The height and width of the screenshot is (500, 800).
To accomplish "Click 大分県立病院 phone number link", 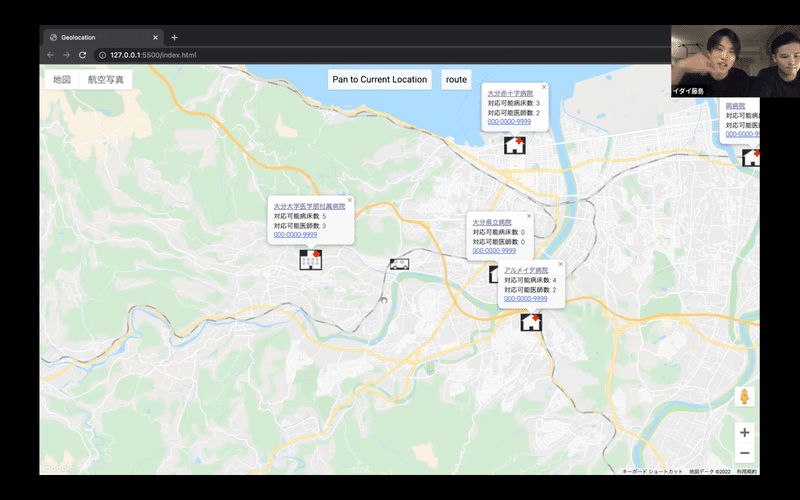I will [494, 251].
